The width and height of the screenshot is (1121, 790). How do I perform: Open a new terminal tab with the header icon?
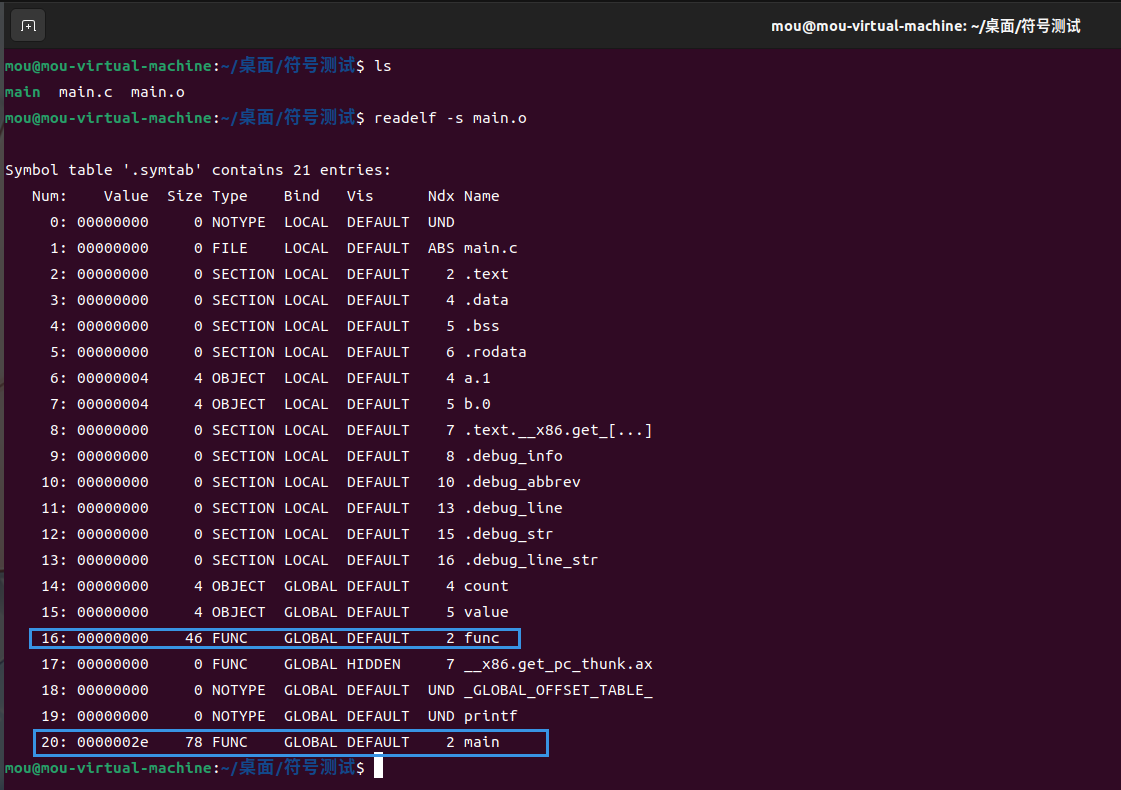(x=28, y=26)
